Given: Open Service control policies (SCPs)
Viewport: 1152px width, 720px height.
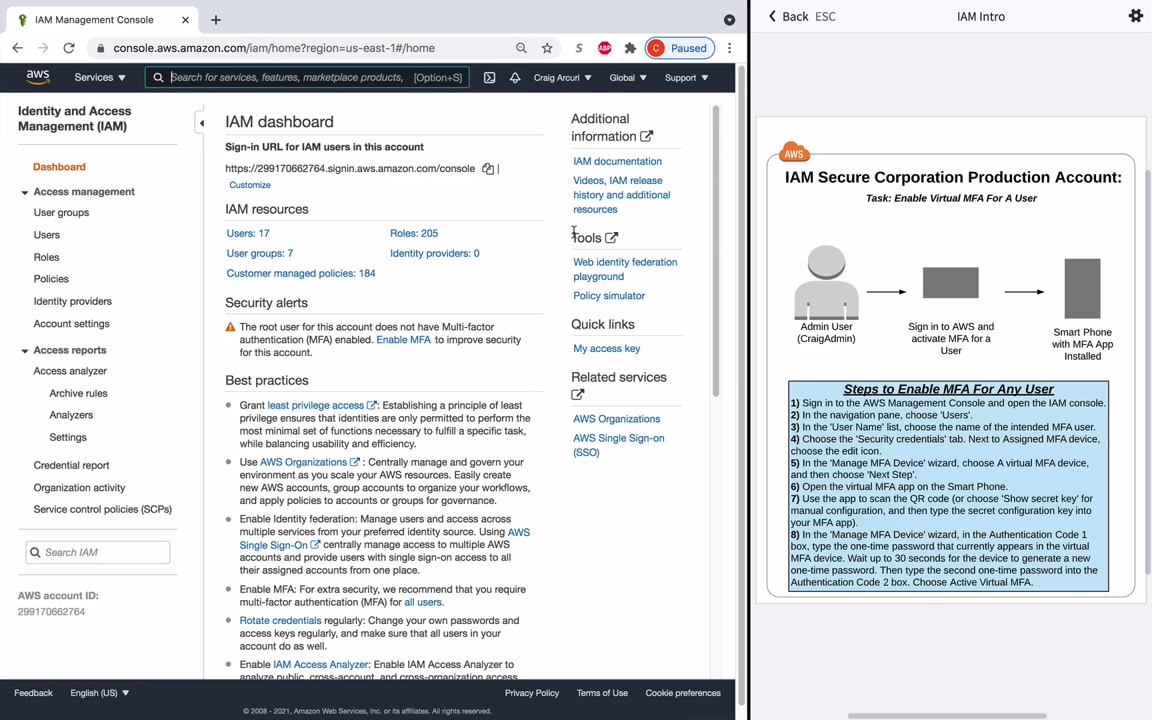Looking at the screenshot, I should point(102,509).
